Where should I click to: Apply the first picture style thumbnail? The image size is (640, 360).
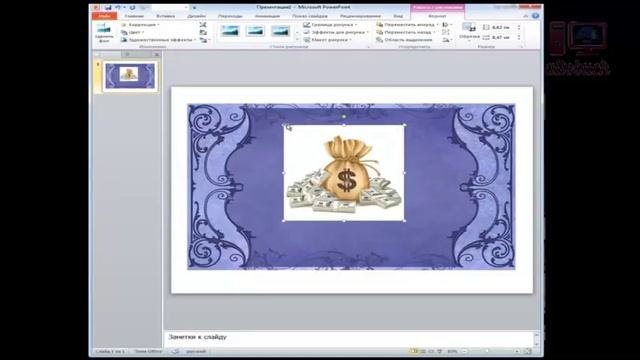tap(229, 31)
